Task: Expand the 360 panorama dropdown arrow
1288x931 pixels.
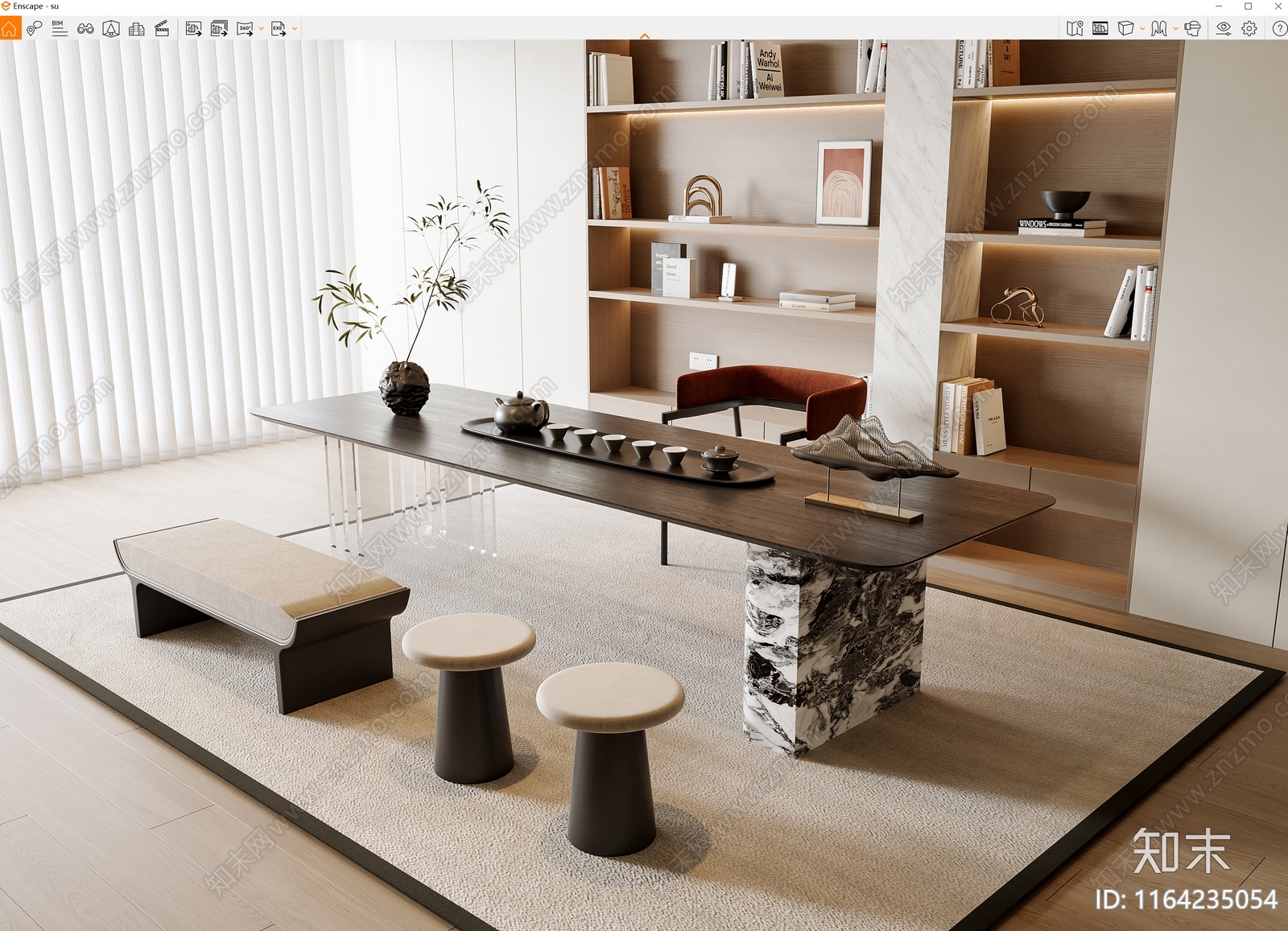Action: [x=261, y=29]
